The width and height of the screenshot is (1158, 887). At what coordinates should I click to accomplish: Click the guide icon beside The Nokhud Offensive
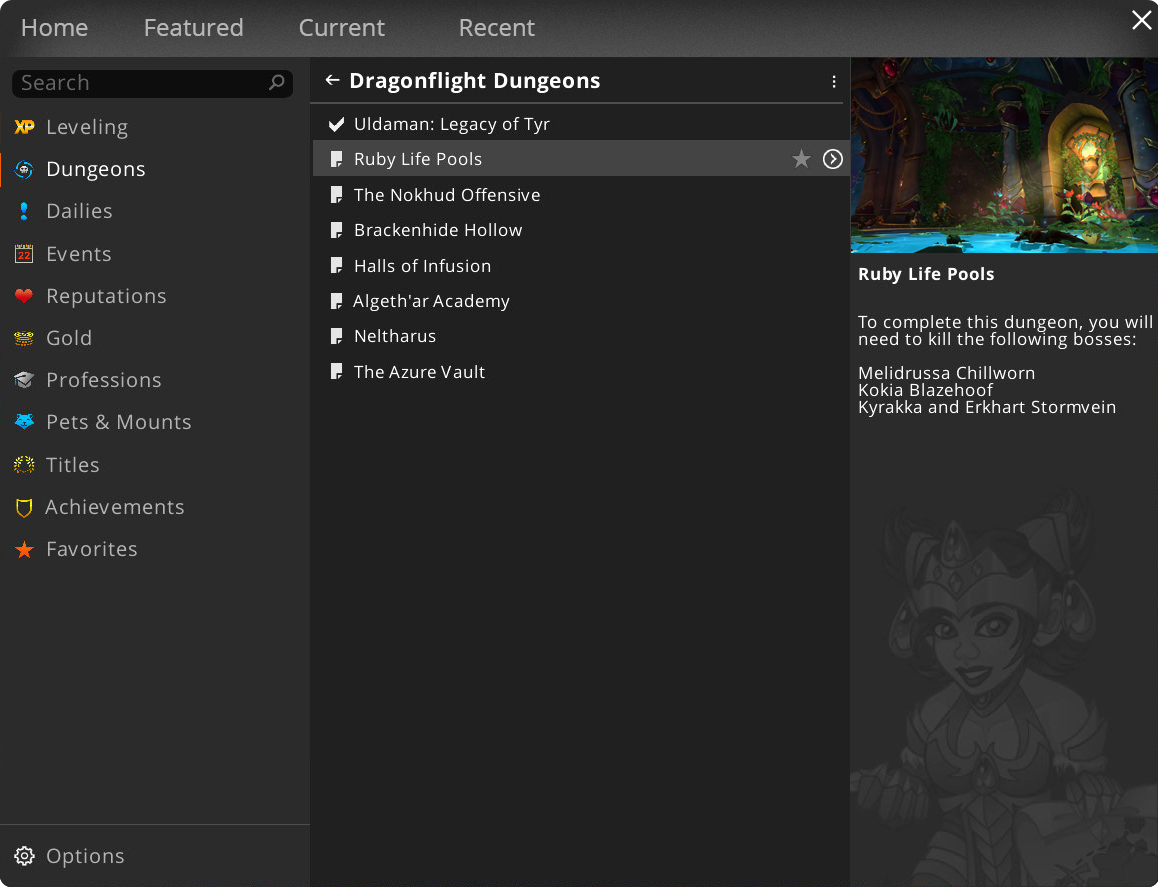pos(336,195)
